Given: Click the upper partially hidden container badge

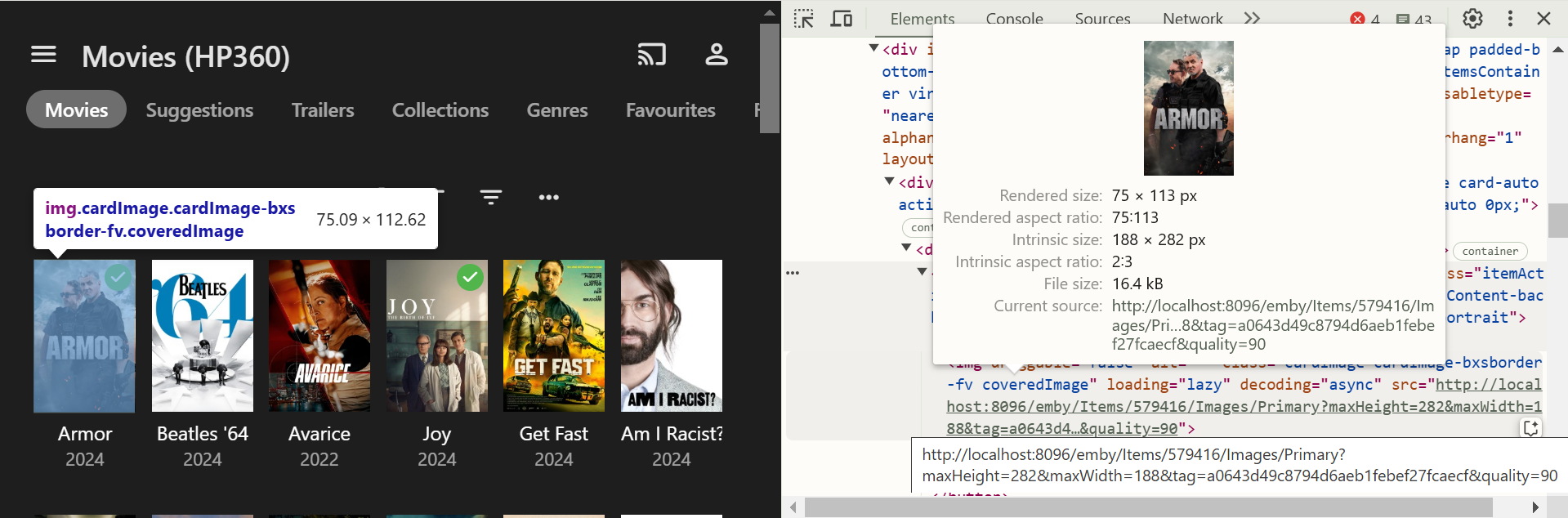Looking at the screenshot, I should tap(918, 227).
